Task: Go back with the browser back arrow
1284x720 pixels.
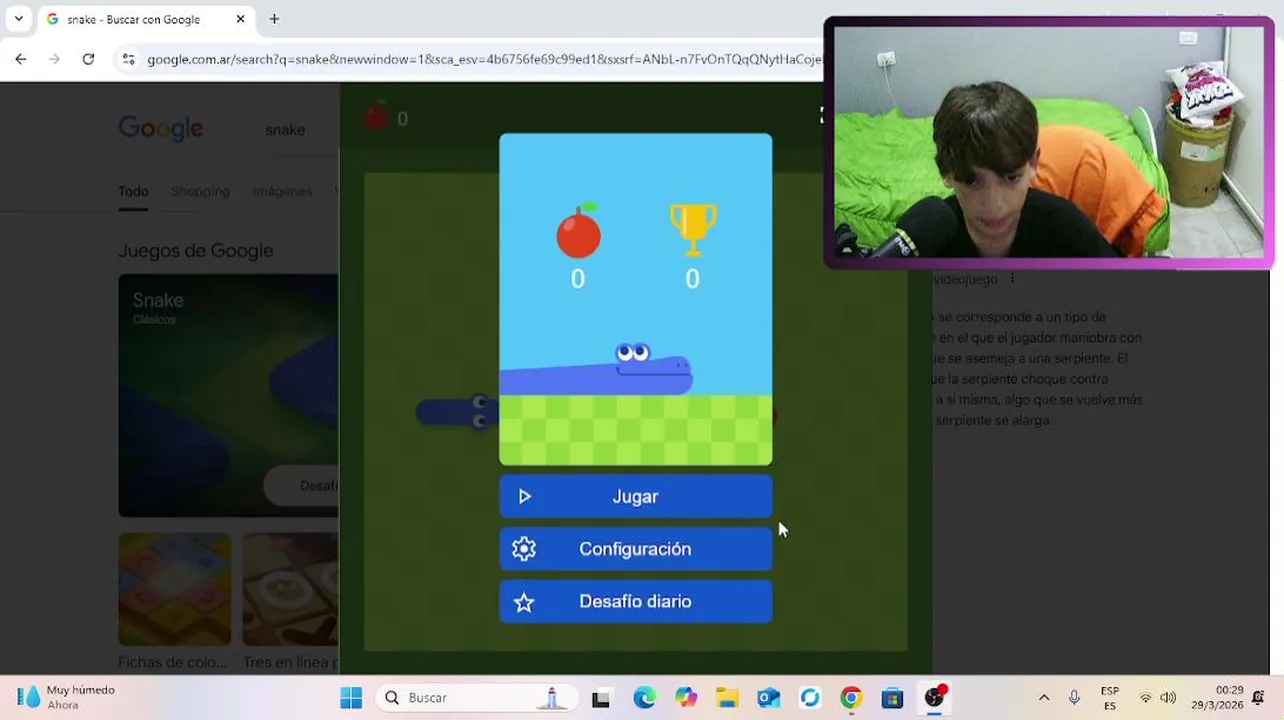Action: (x=21, y=59)
